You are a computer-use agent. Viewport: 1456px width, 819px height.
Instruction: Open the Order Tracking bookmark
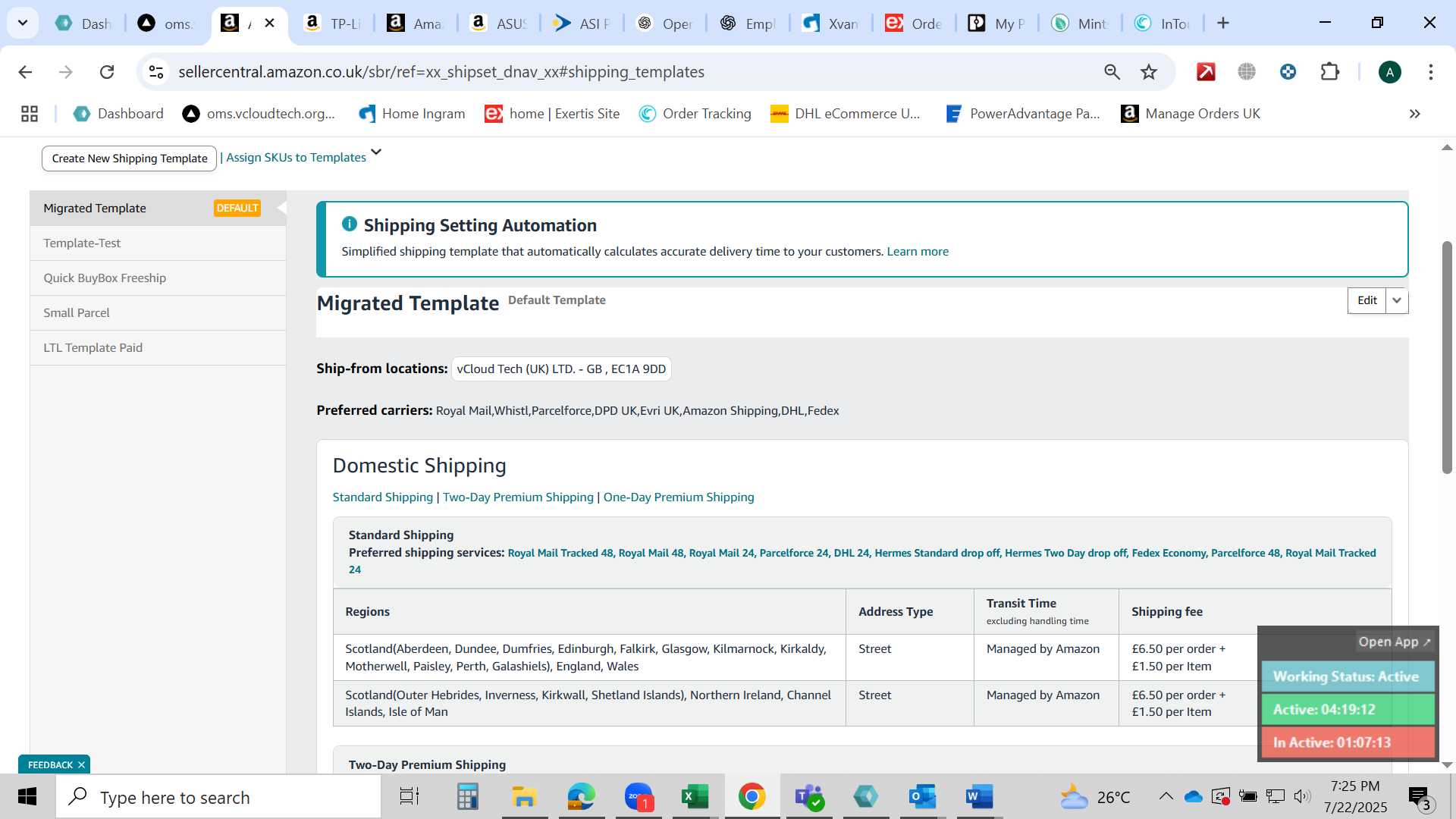coord(695,114)
